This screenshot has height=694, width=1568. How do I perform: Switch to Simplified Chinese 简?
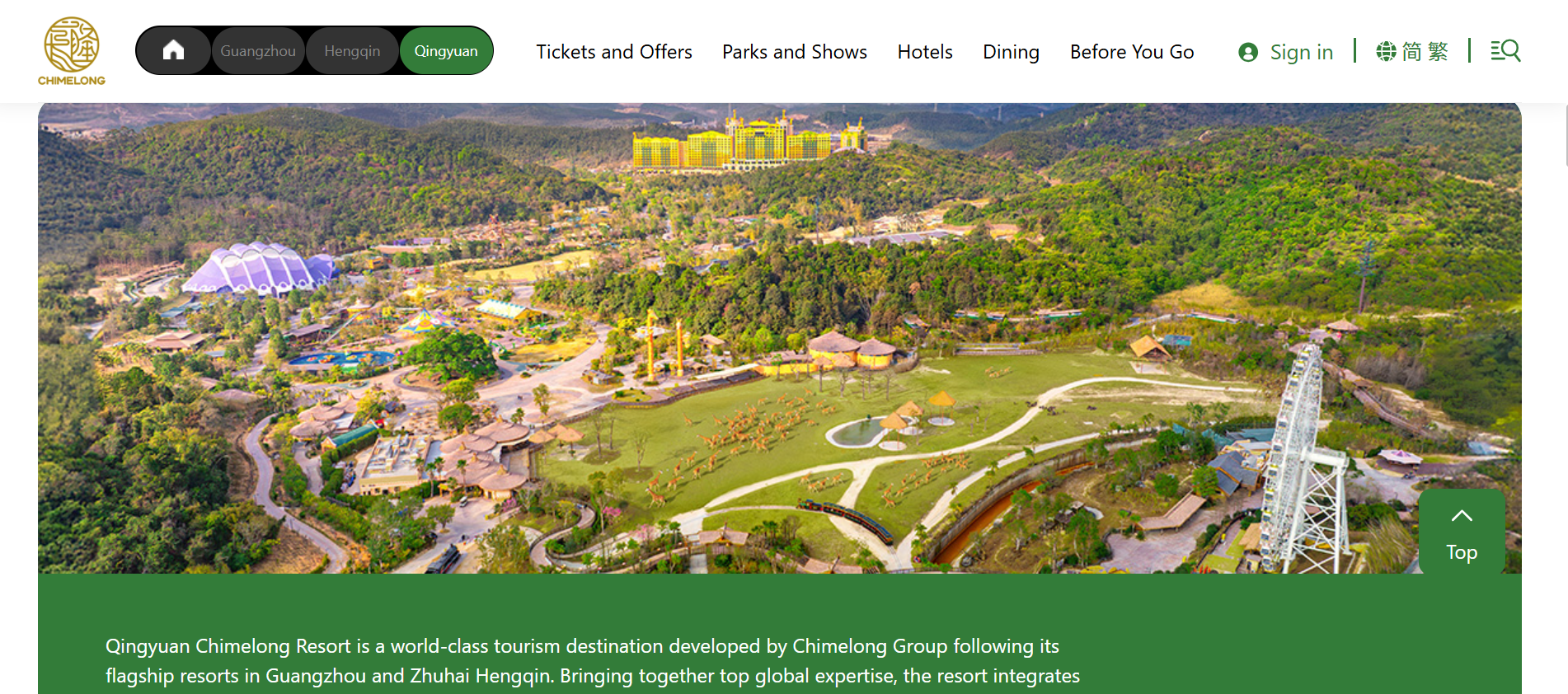coord(1412,51)
